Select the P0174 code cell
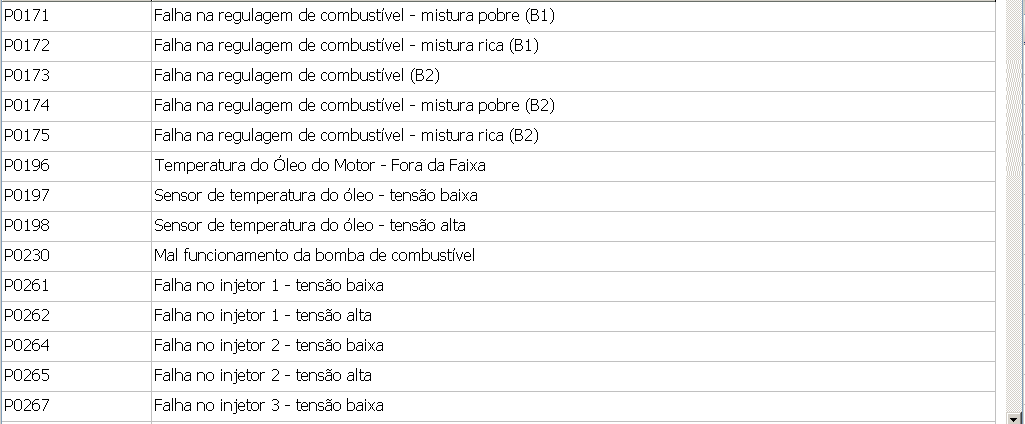1025x424 pixels. tap(27, 106)
